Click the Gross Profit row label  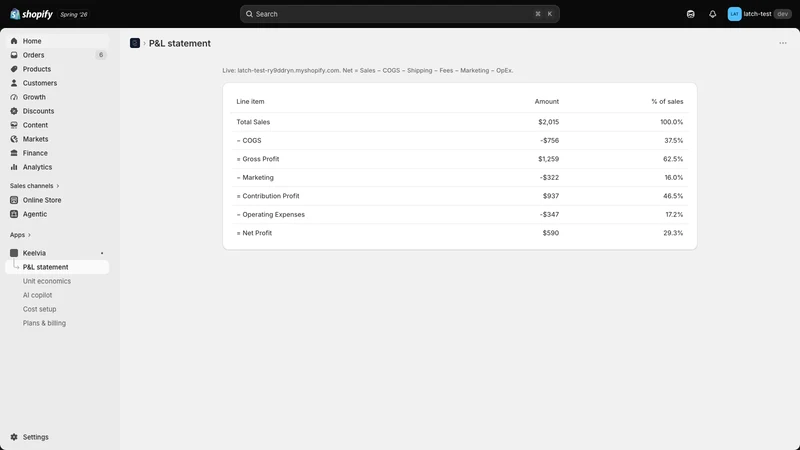pos(258,159)
